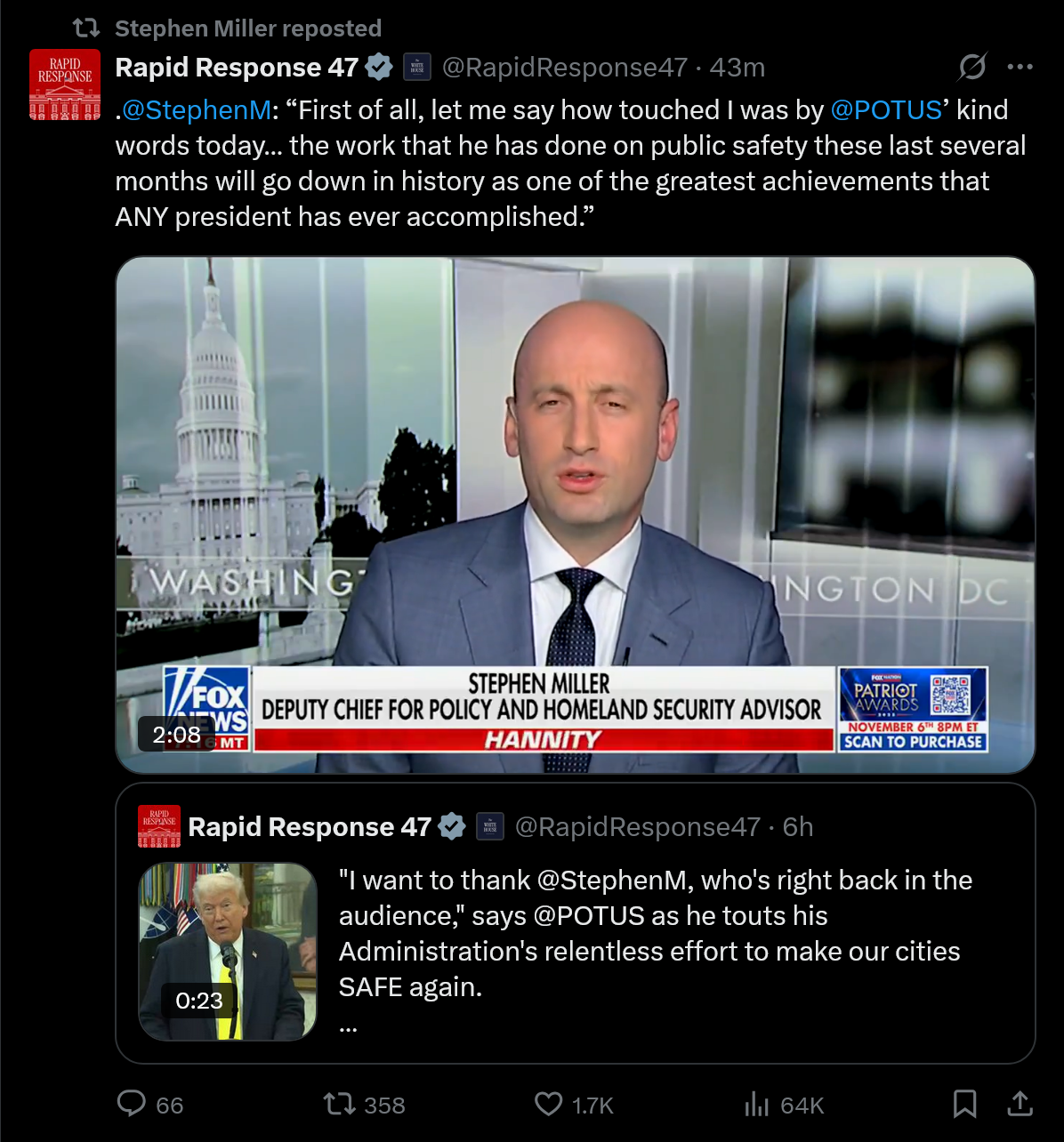Click the White House affiliation badge
Image resolution: width=1064 pixels, height=1142 pixels.
tap(417, 68)
